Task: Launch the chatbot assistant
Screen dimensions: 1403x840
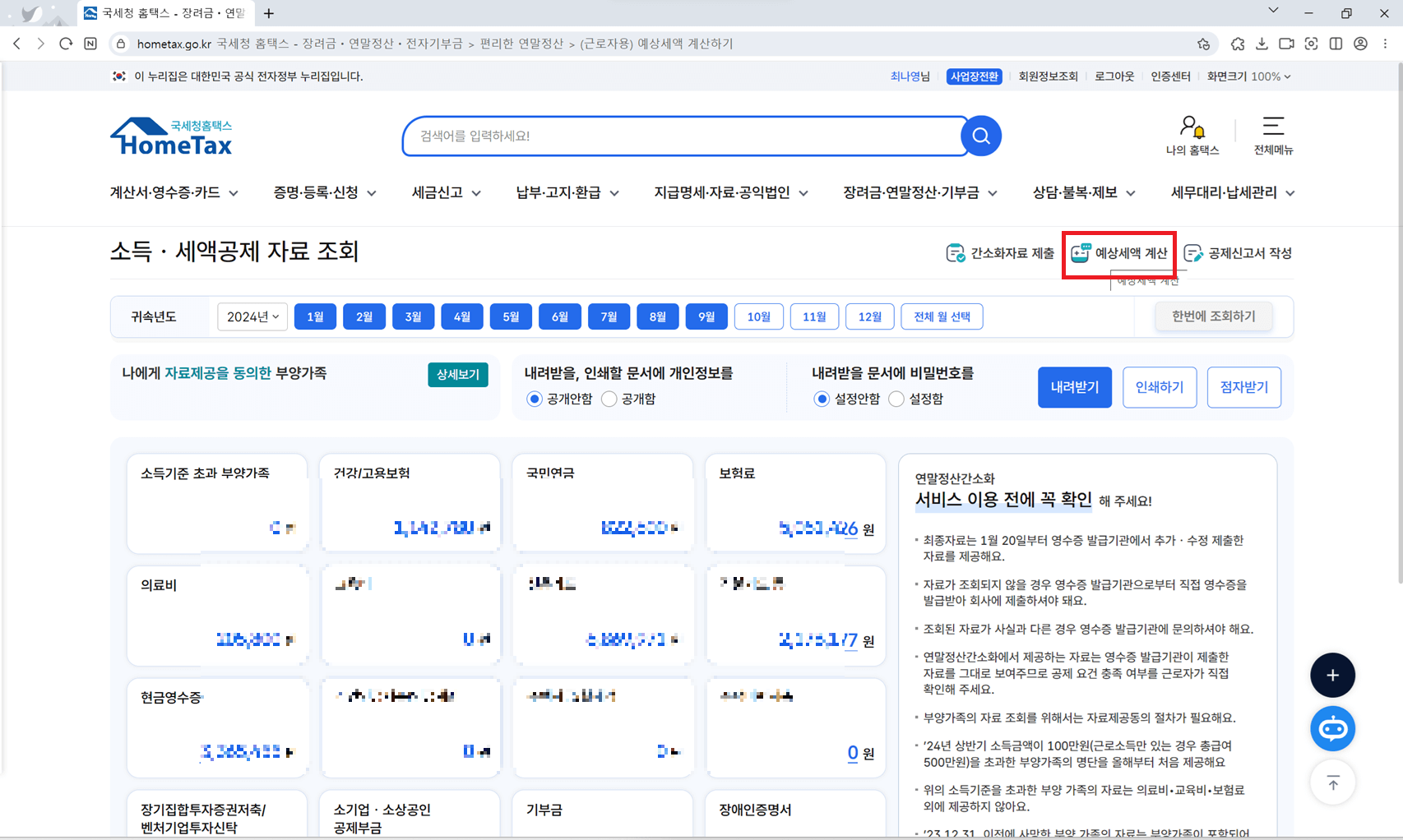Action: (1332, 728)
